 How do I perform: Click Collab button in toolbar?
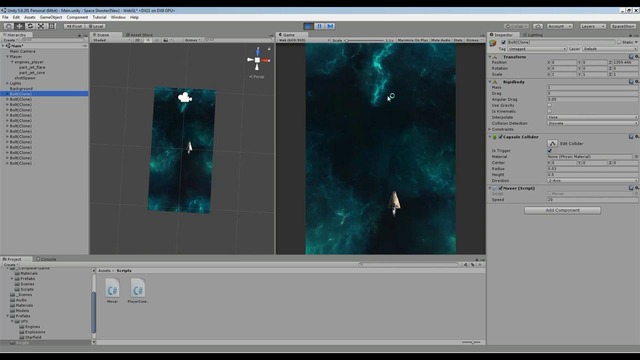click(516, 26)
